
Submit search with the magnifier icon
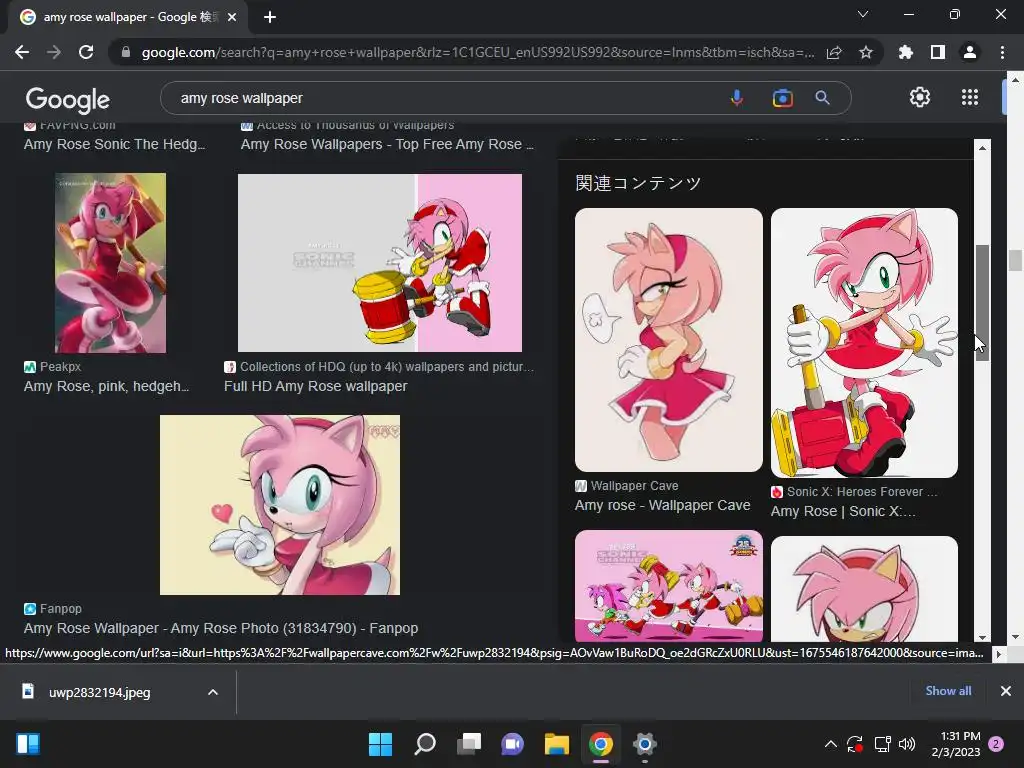(x=822, y=98)
